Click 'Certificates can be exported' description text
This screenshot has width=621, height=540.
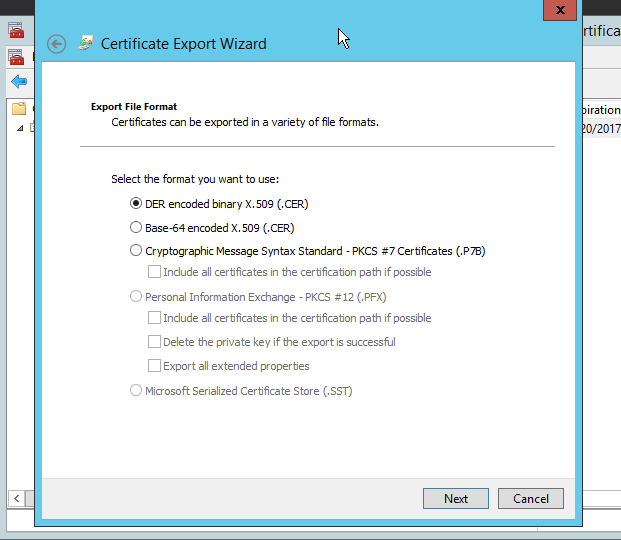coord(245,122)
